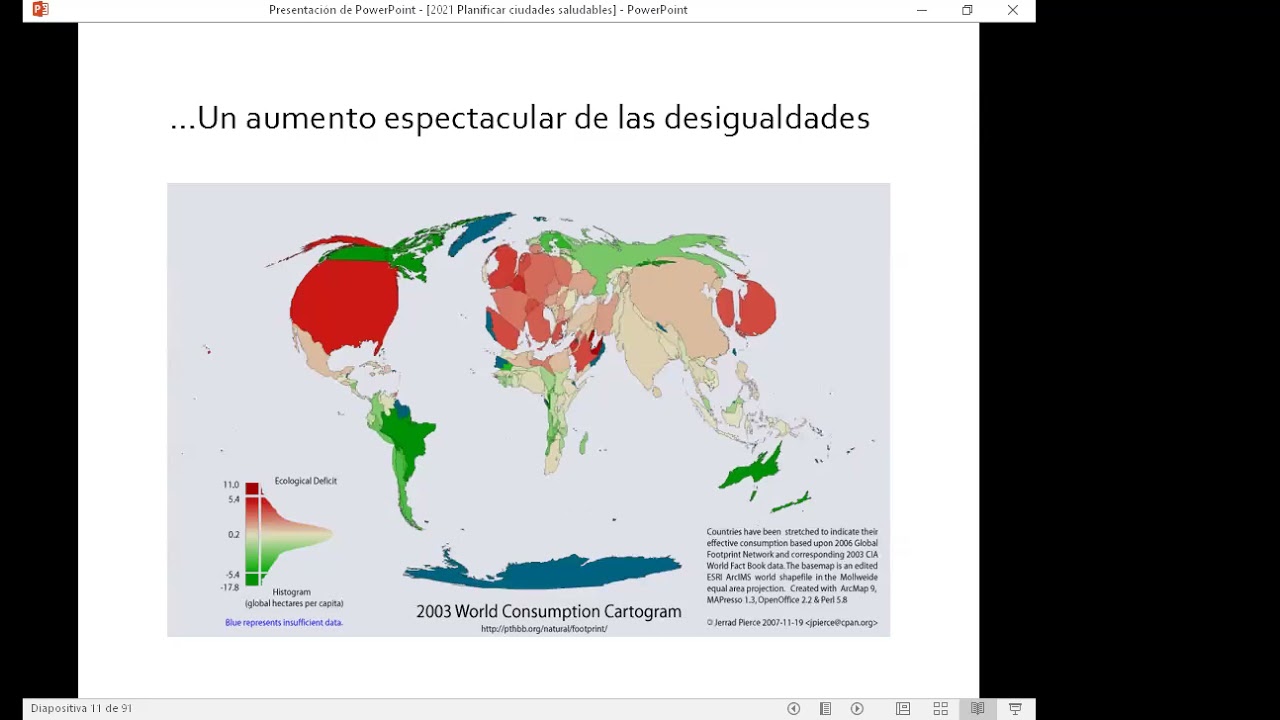
Task: Click the Jerrad Pierce credit line
Action: (792, 622)
